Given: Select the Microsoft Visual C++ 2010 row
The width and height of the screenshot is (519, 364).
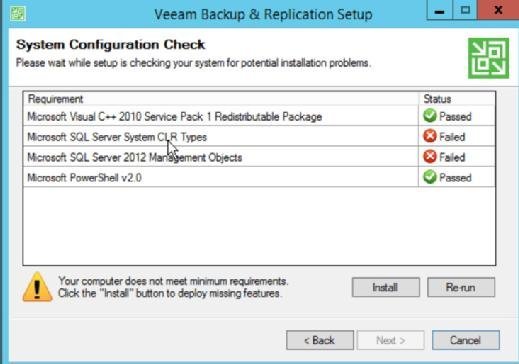Looking at the screenshot, I should (x=259, y=116).
